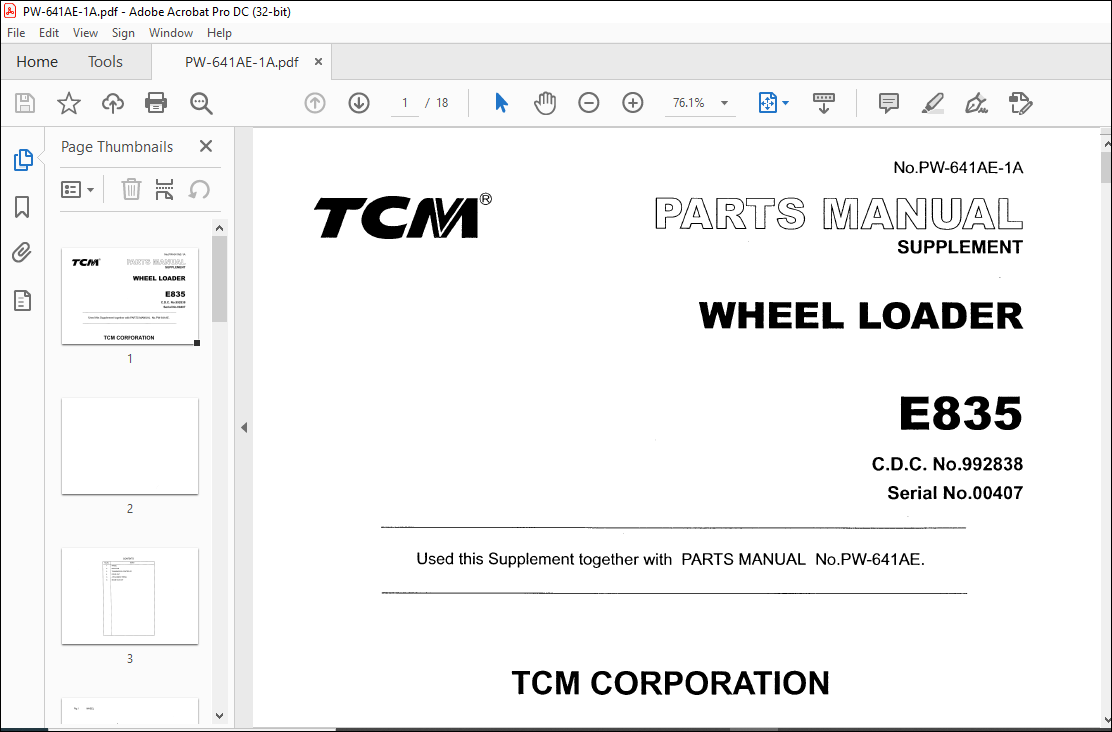Open the thumbnail options dropdown
The image size is (1112, 732).
77,189
